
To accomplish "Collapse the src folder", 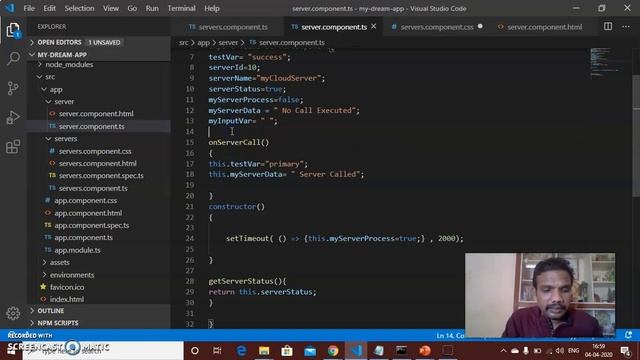I will pos(99,77).
